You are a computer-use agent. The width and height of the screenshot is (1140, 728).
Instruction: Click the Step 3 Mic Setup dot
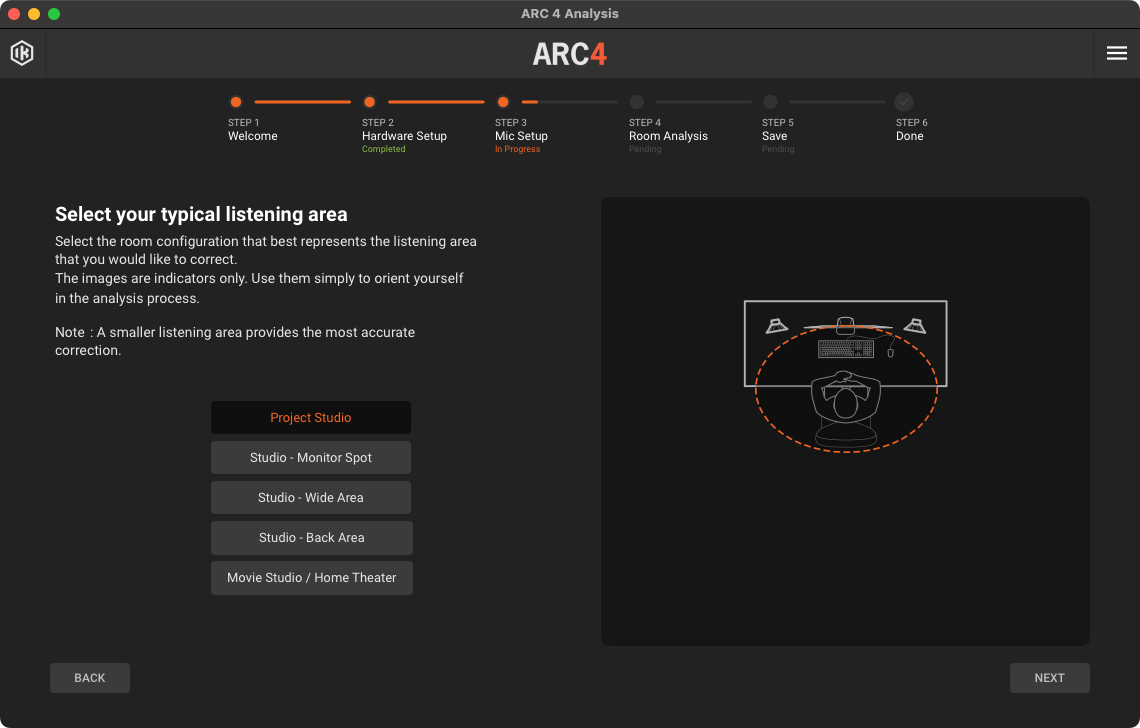click(503, 102)
